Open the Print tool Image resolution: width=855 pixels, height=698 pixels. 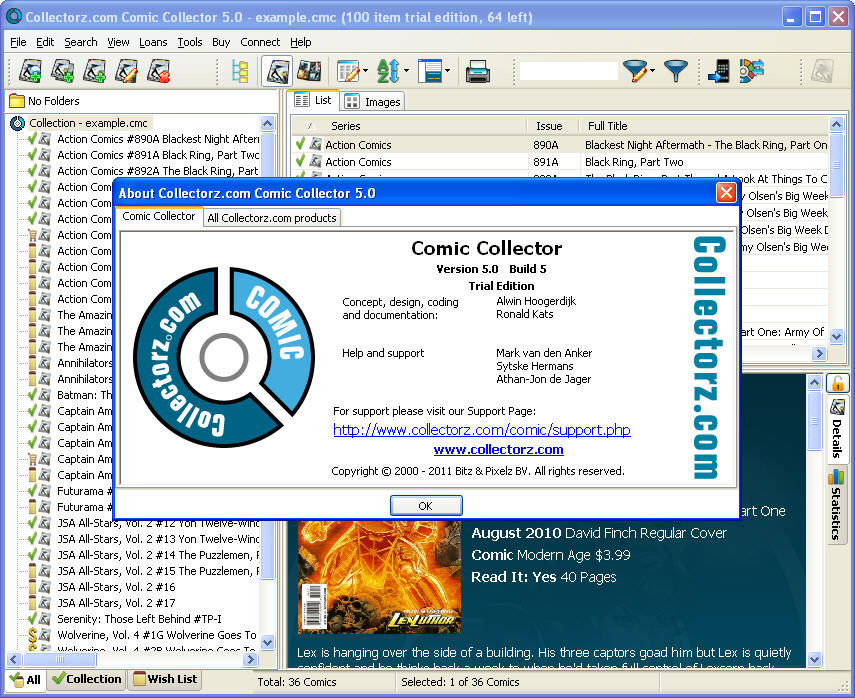pyautogui.click(x=479, y=72)
